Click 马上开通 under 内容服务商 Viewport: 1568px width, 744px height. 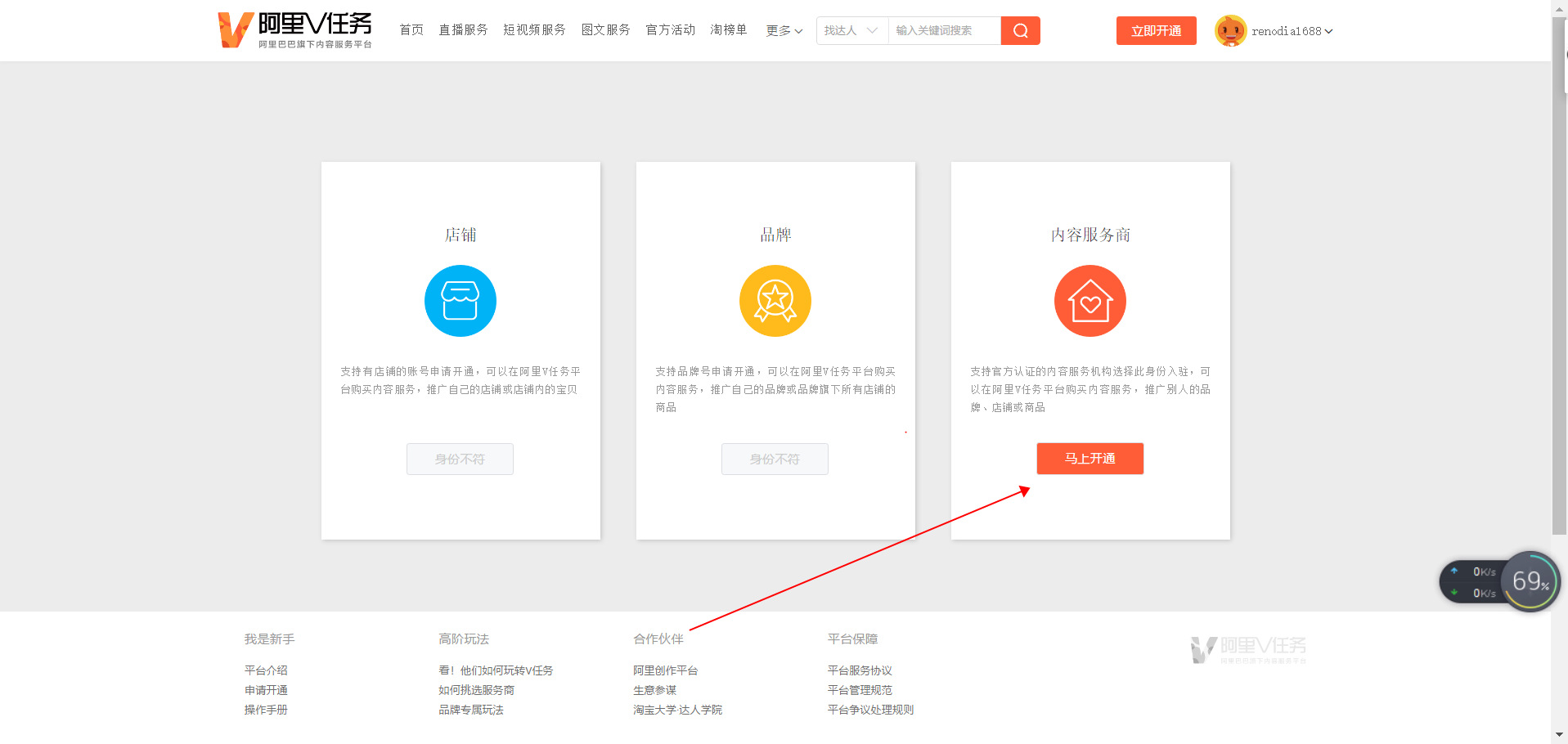pos(1090,459)
